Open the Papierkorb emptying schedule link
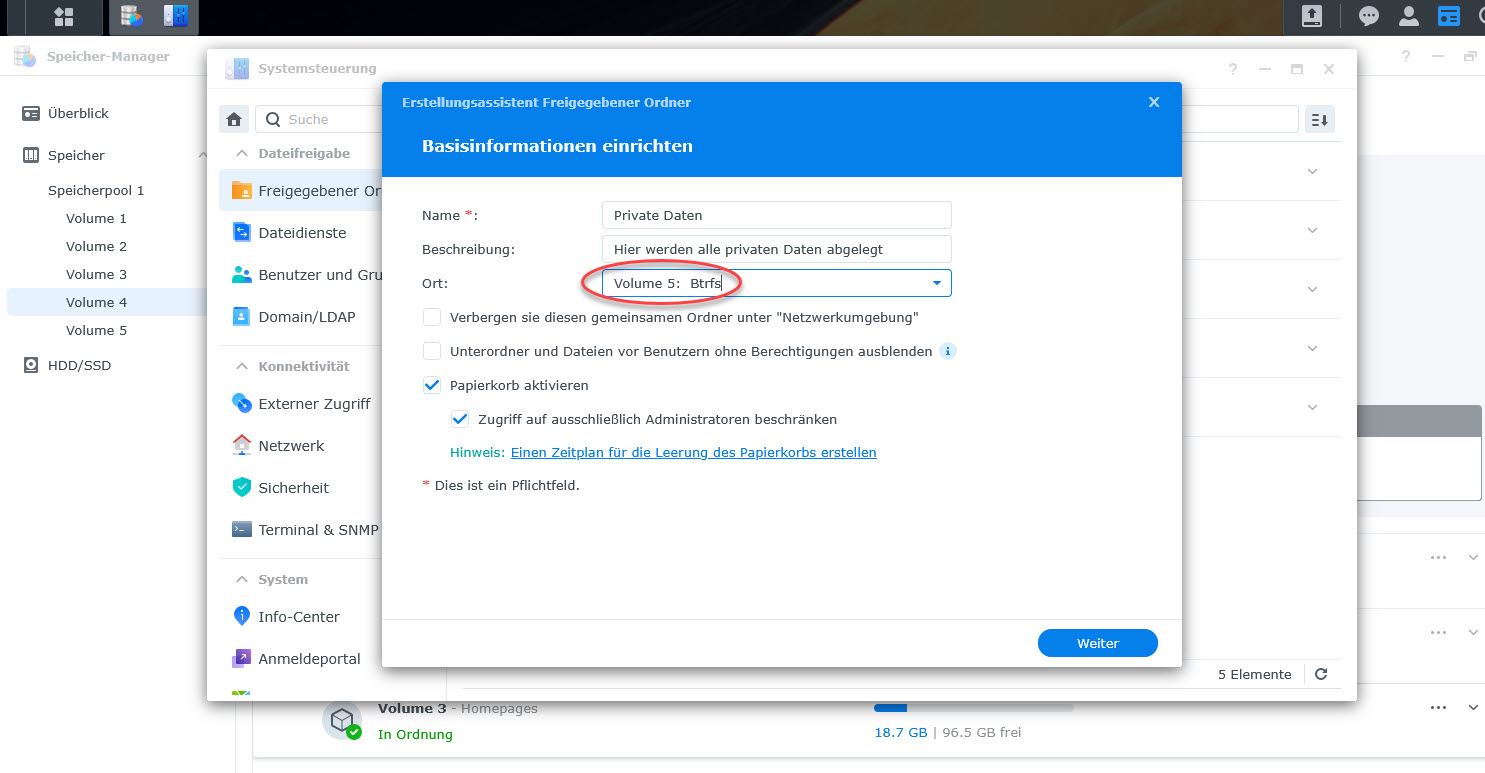This screenshot has width=1485, height=773. [x=693, y=453]
